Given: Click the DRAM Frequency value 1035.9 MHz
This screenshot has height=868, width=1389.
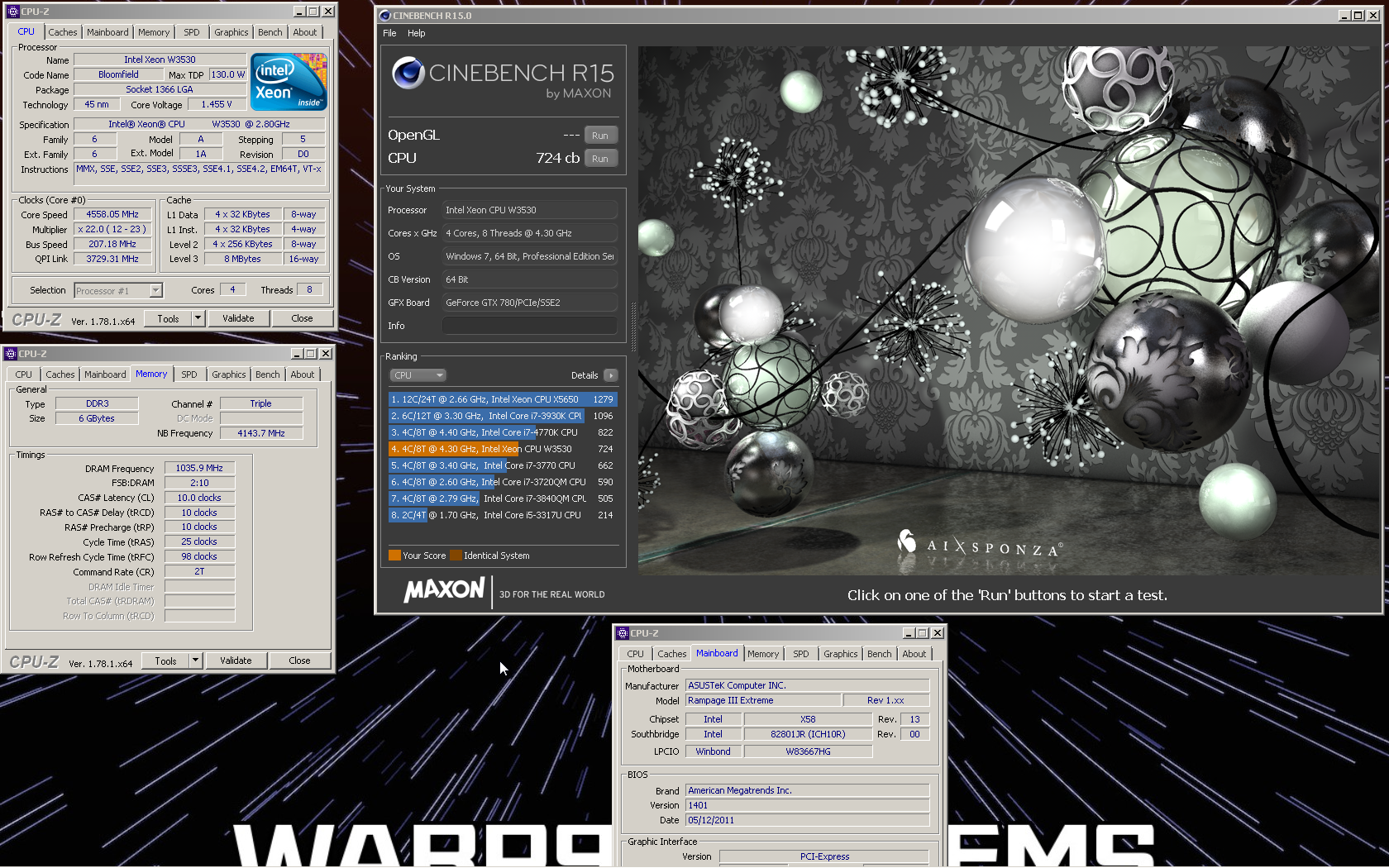Looking at the screenshot, I should click(200, 468).
